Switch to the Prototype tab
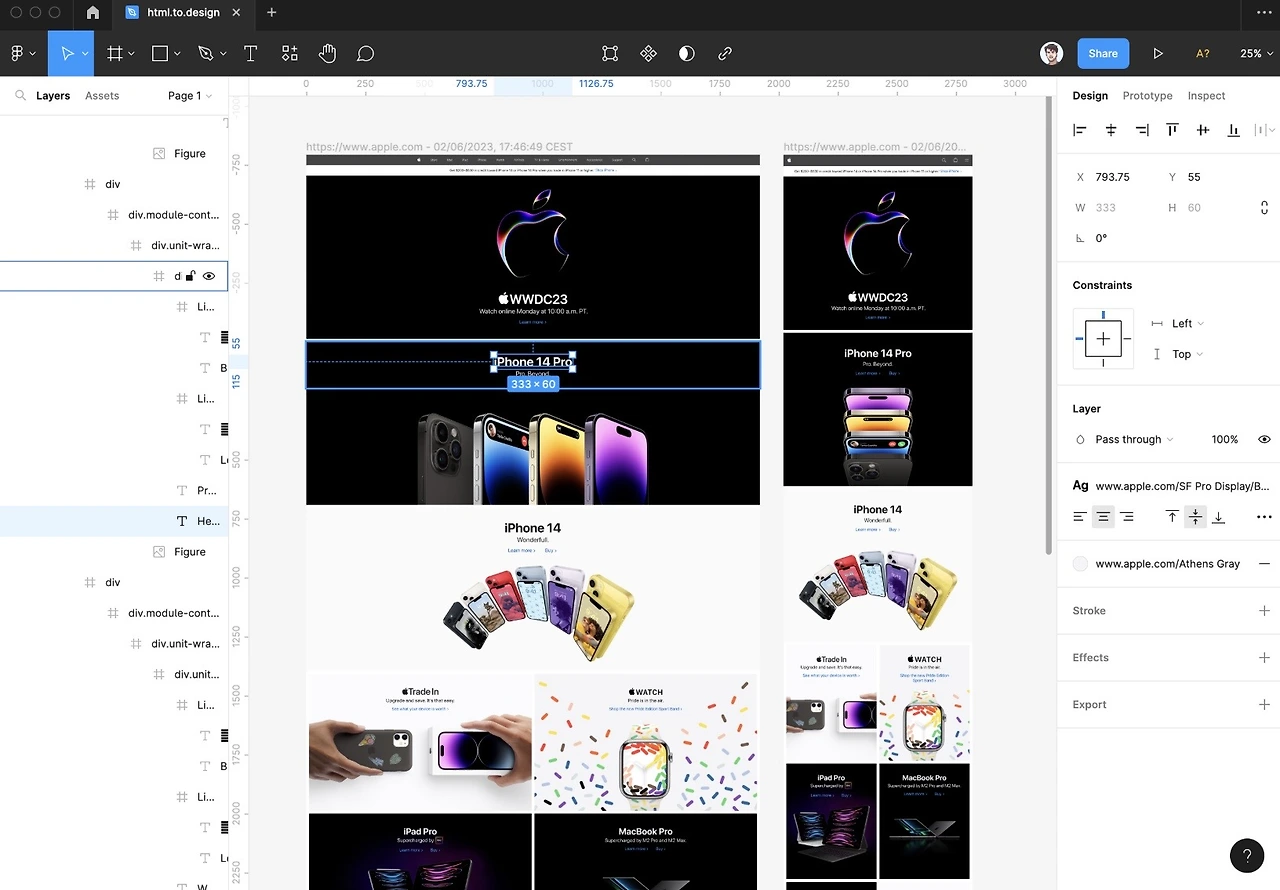 coord(1147,96)
